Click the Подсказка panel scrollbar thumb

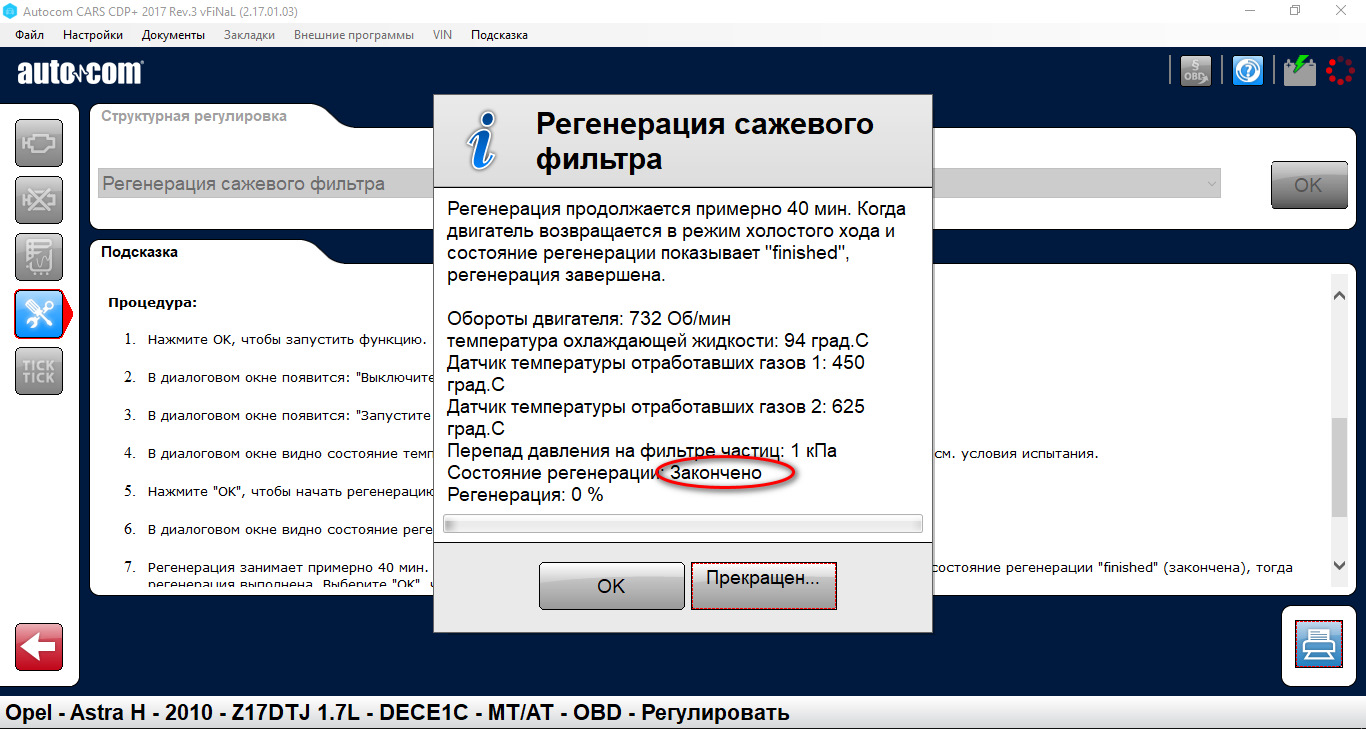(1340, 469)
